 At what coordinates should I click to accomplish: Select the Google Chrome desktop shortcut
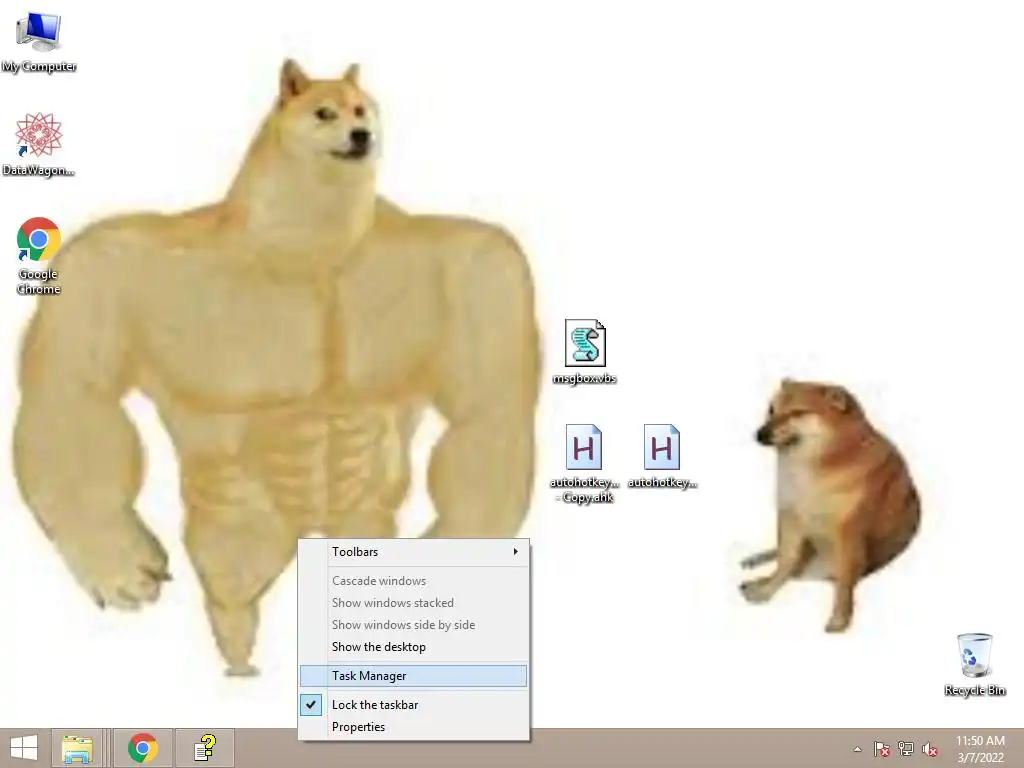click(x=39, y=255)
